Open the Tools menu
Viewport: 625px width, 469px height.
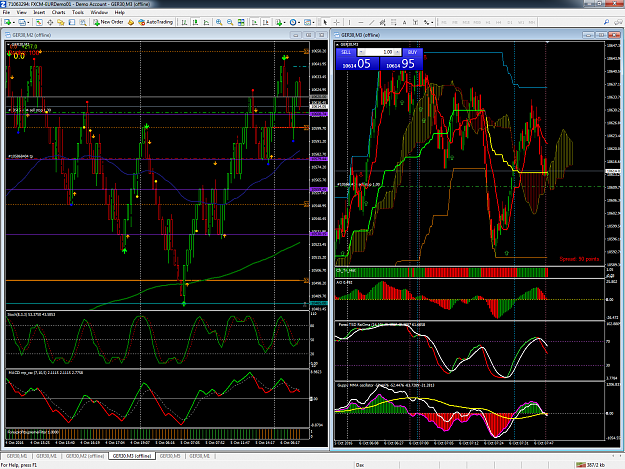click(x=78, y=12)
